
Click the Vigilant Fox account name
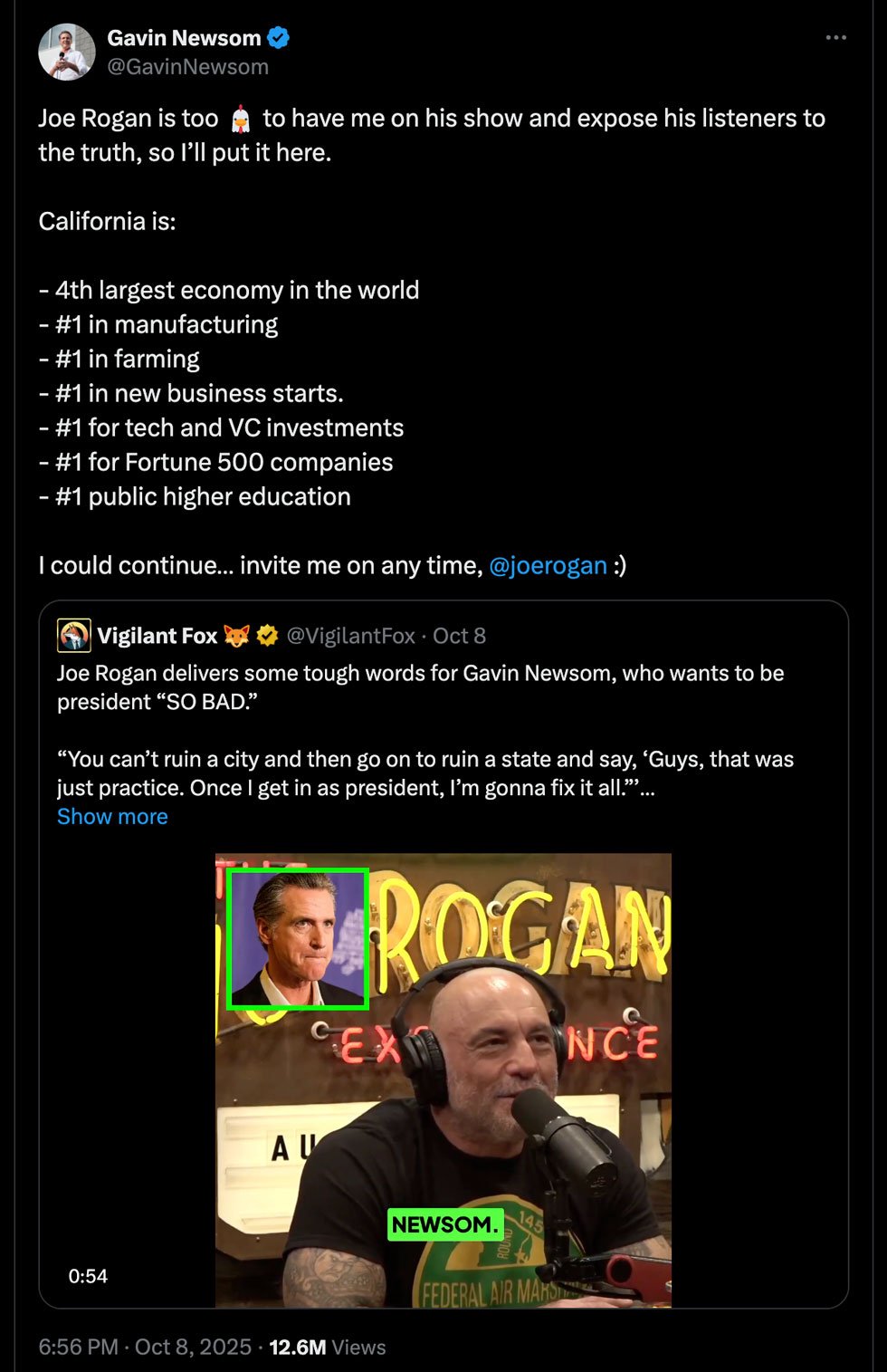click(157, 636)
